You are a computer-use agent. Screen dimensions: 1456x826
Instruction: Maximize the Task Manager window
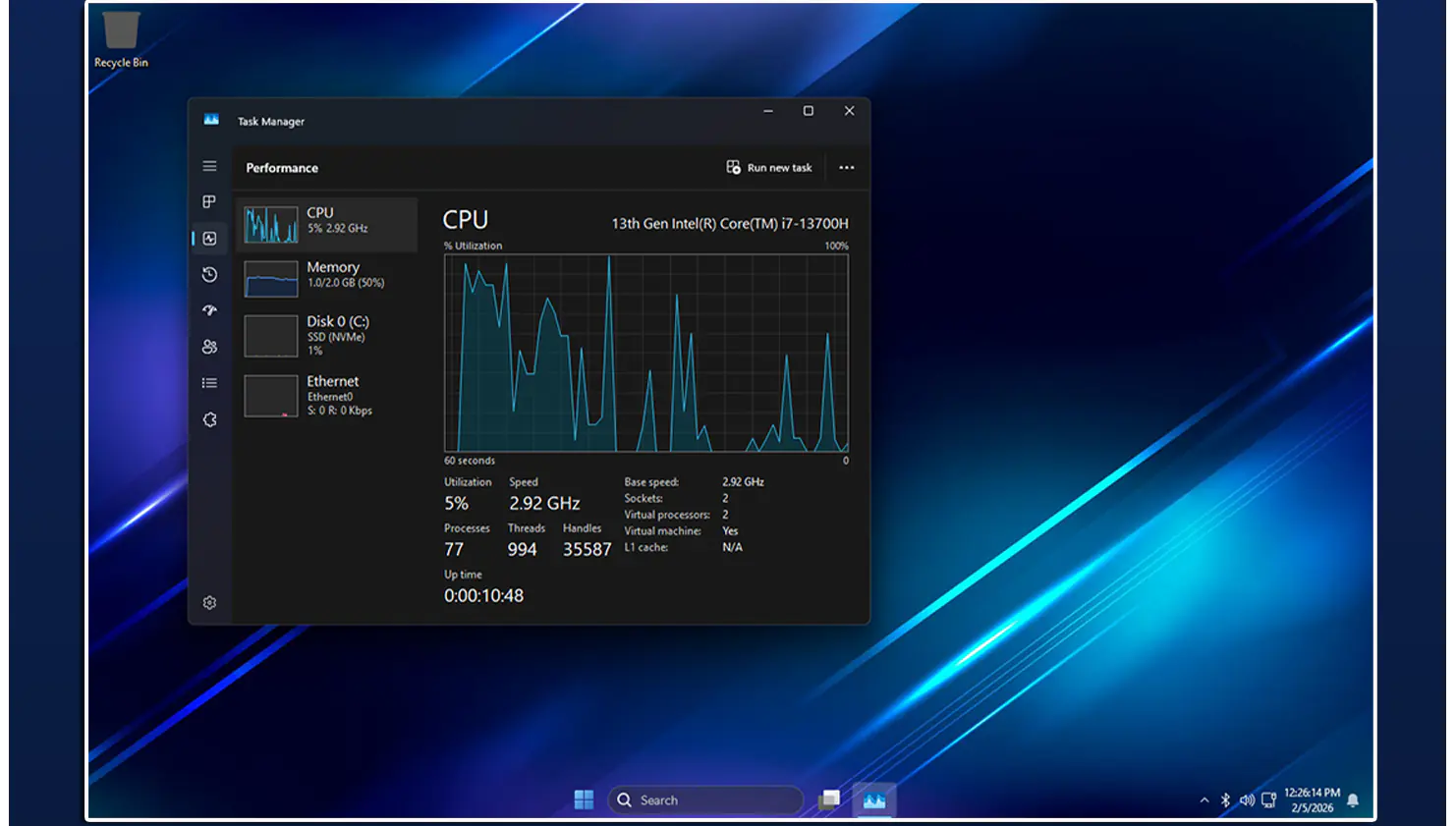(809, 111)
